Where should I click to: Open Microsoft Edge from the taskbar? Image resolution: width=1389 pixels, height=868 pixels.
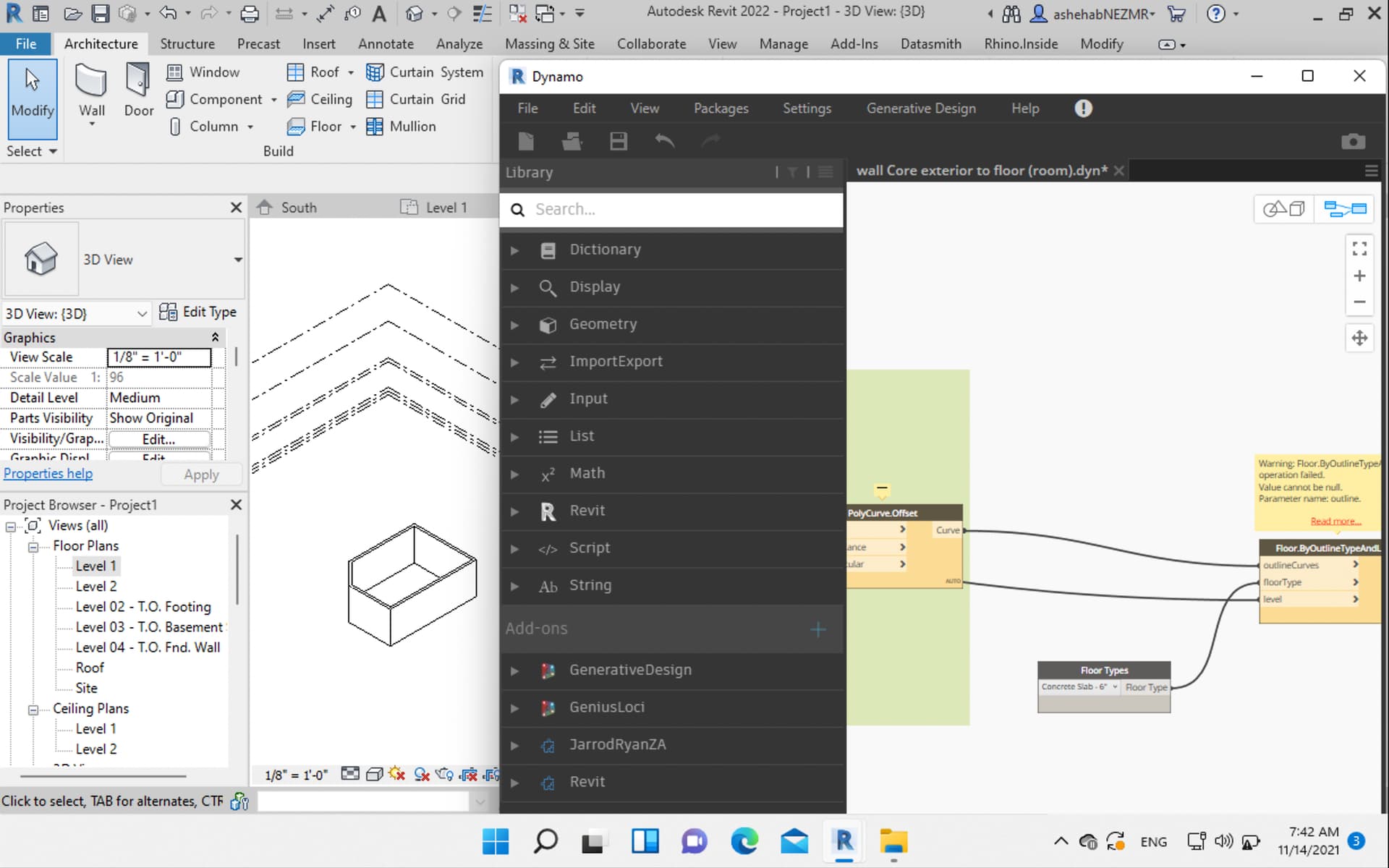tap(744, 841)
